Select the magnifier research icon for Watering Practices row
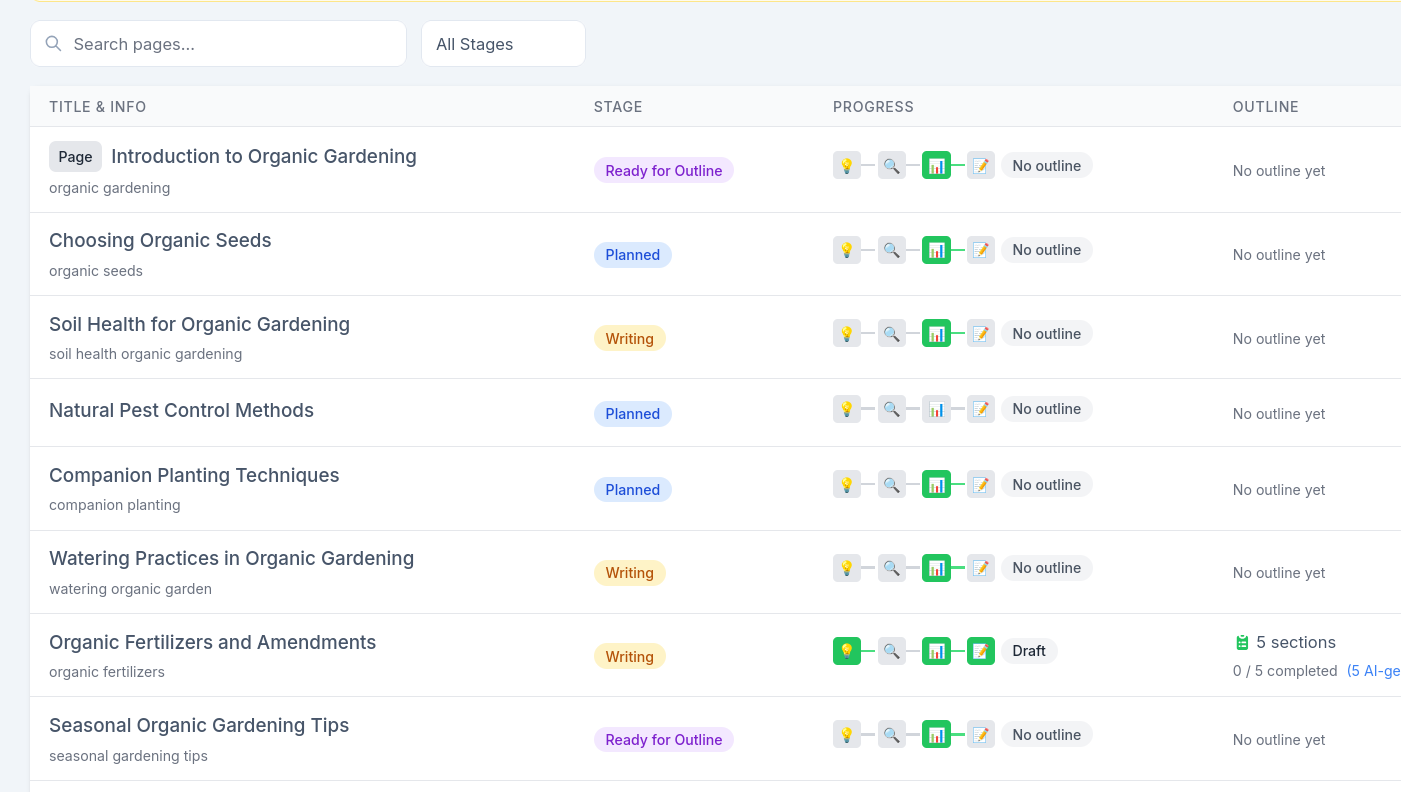Image resolution: width=1401 pixels, height=792 pixels. (891, 567)
